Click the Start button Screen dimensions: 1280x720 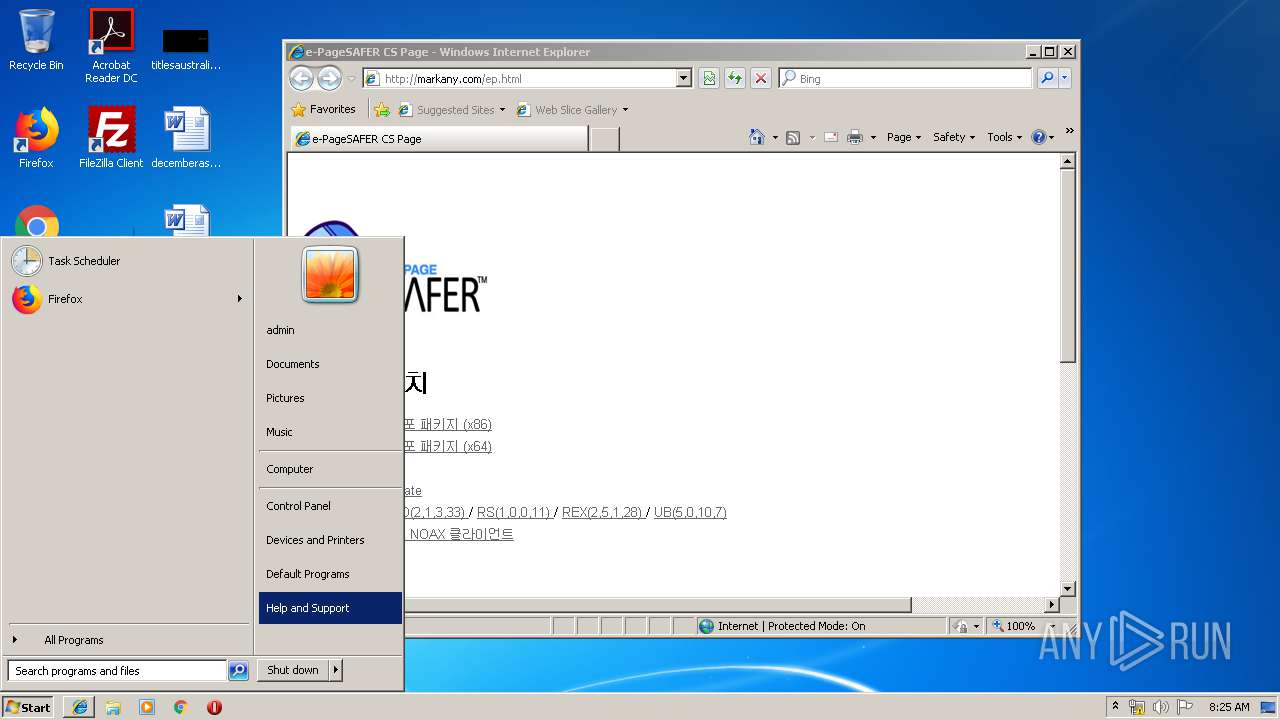28,707
